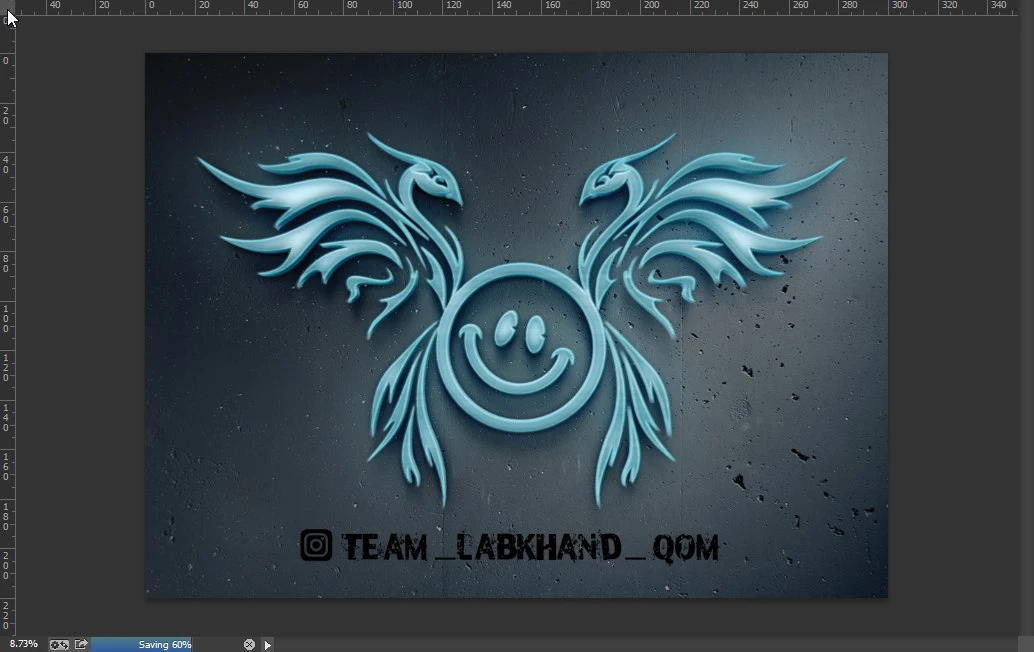Click the vertical ruler on the left
Viewport: 1034px width, 652px height.
pyautogui.click(x=7, y=326)
